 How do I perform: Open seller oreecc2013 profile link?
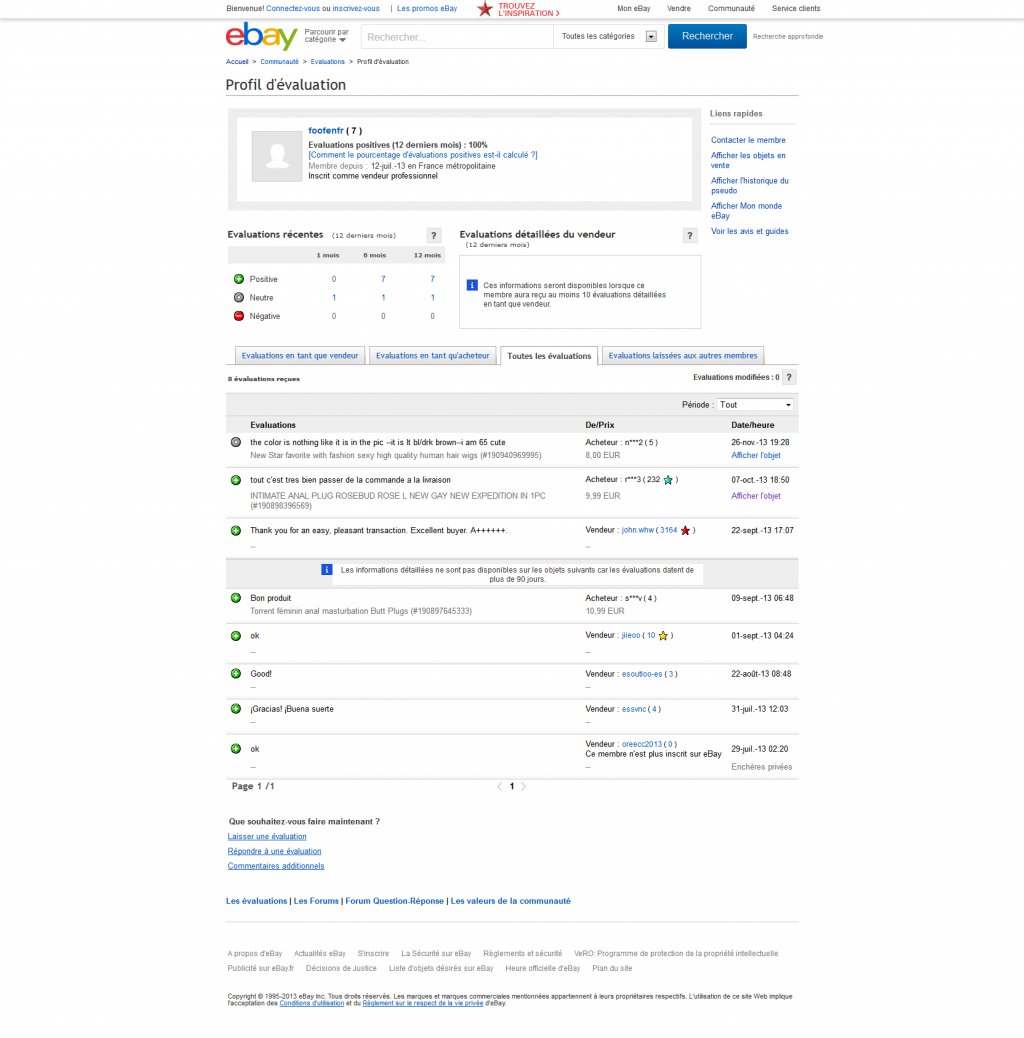click(641, 744)
